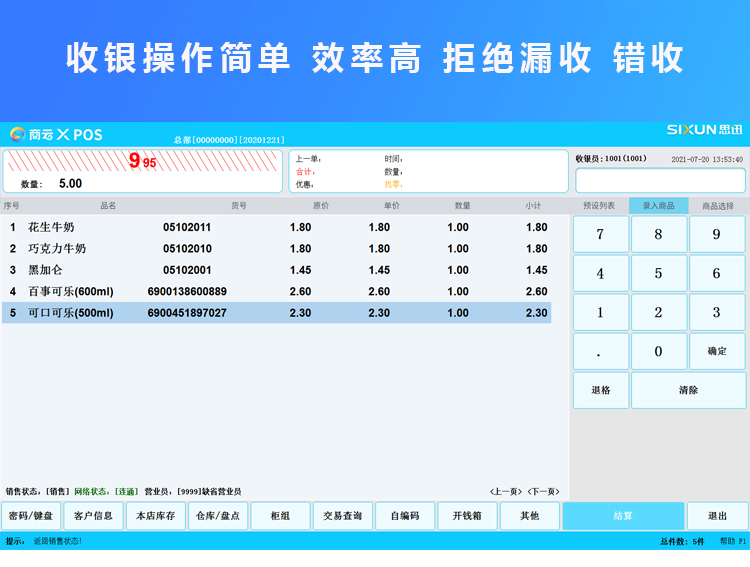Switch to the 预设列表 tab
750x567 pixels.
[600, 206]
